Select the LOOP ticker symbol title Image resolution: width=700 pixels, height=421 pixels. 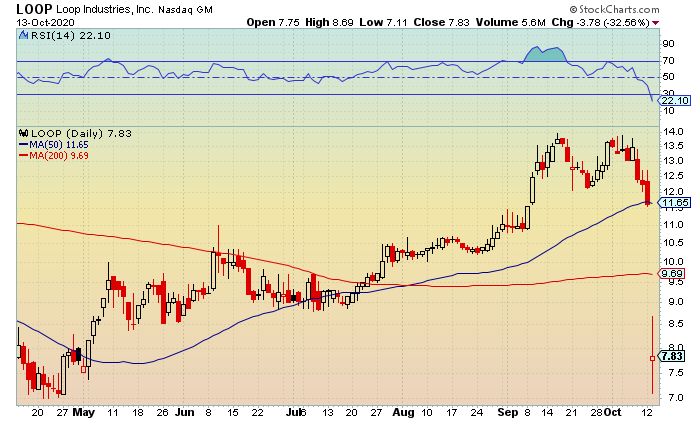tap(34, 8)
